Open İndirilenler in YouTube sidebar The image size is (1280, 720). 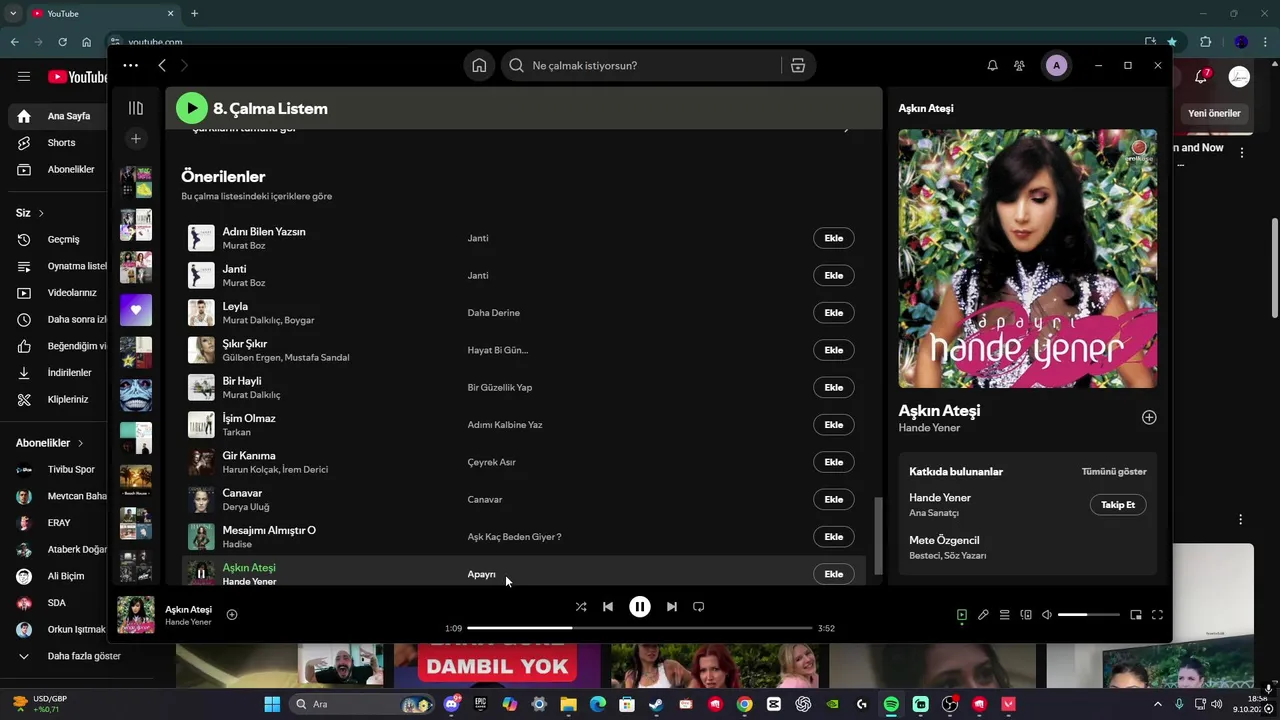pyautogui.click(x=55, y=373)
